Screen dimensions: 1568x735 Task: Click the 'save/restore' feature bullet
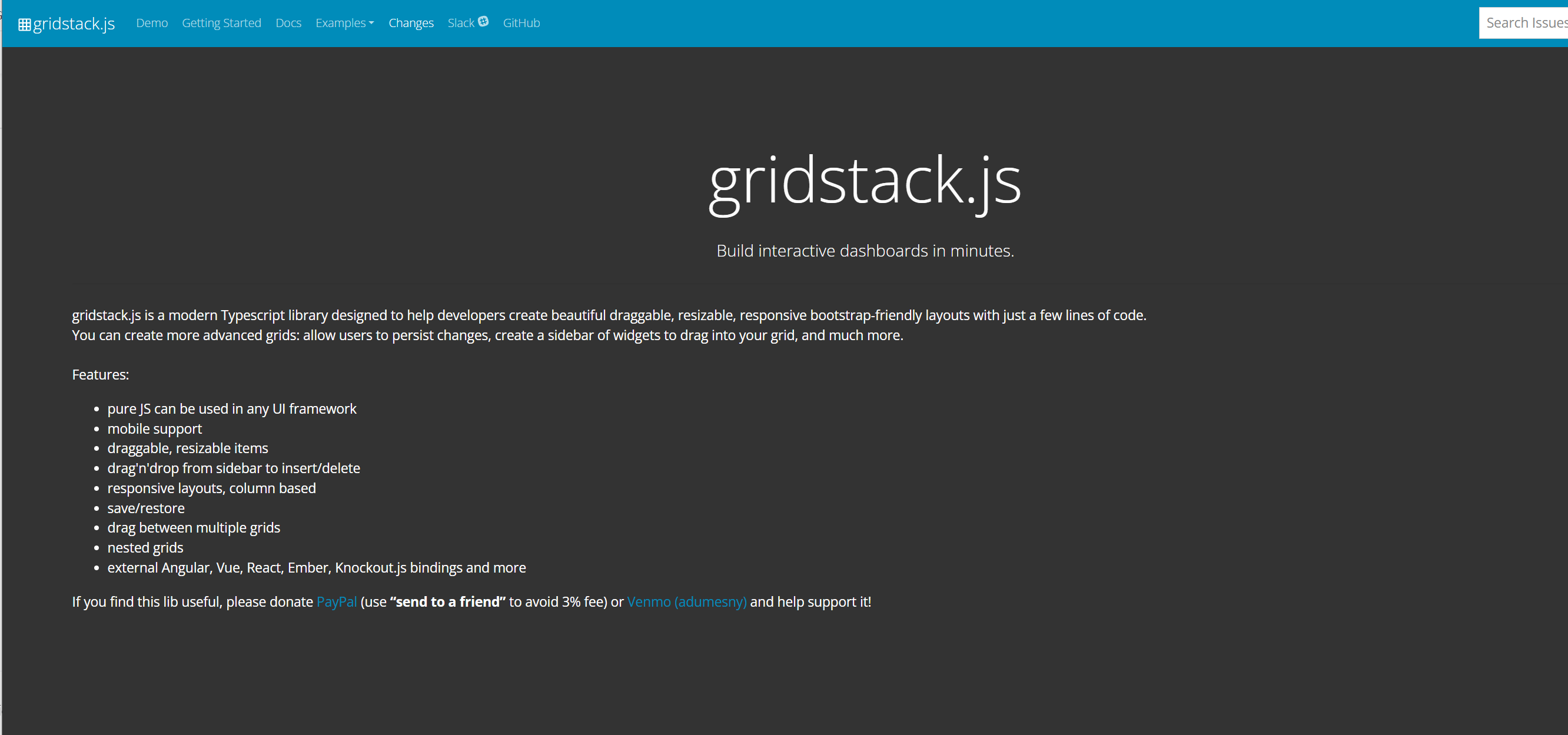(145, 508)
